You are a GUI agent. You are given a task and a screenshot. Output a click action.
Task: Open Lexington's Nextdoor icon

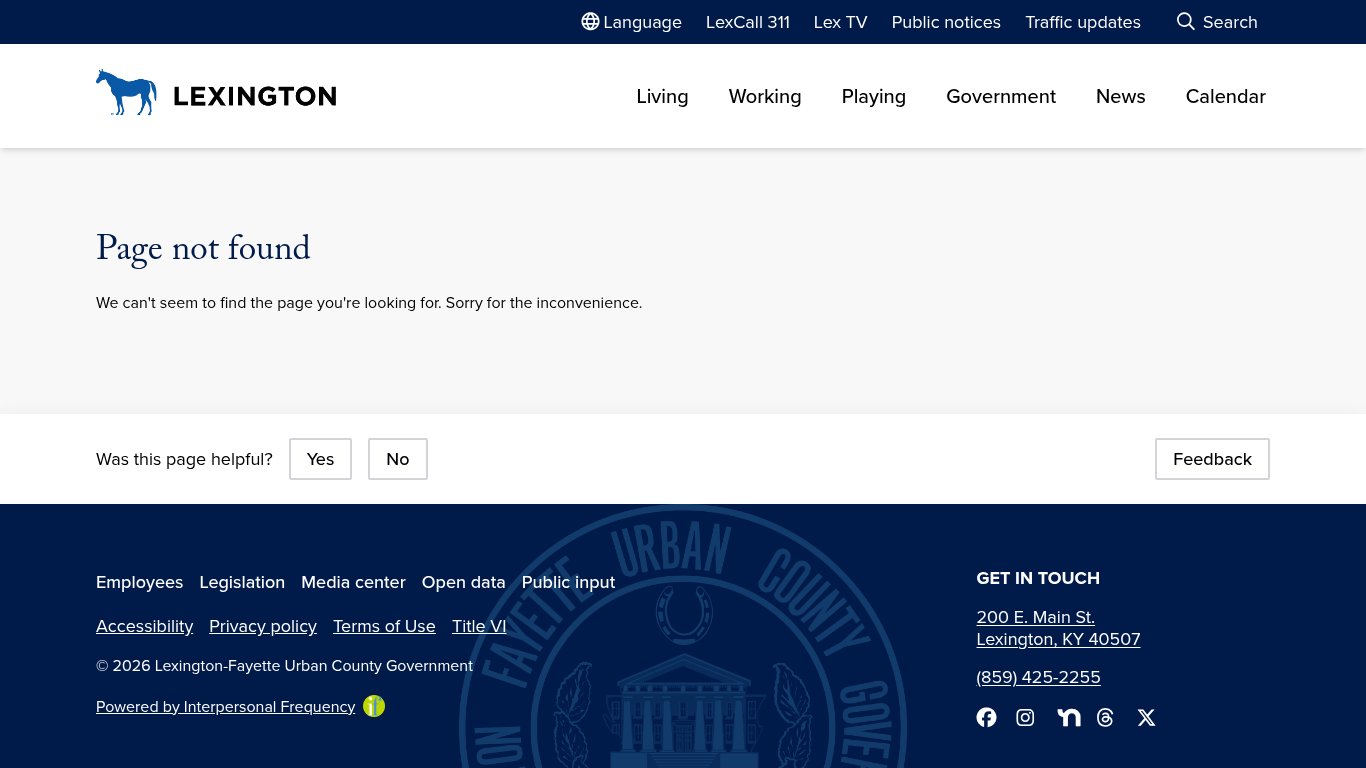(1068, 717)
